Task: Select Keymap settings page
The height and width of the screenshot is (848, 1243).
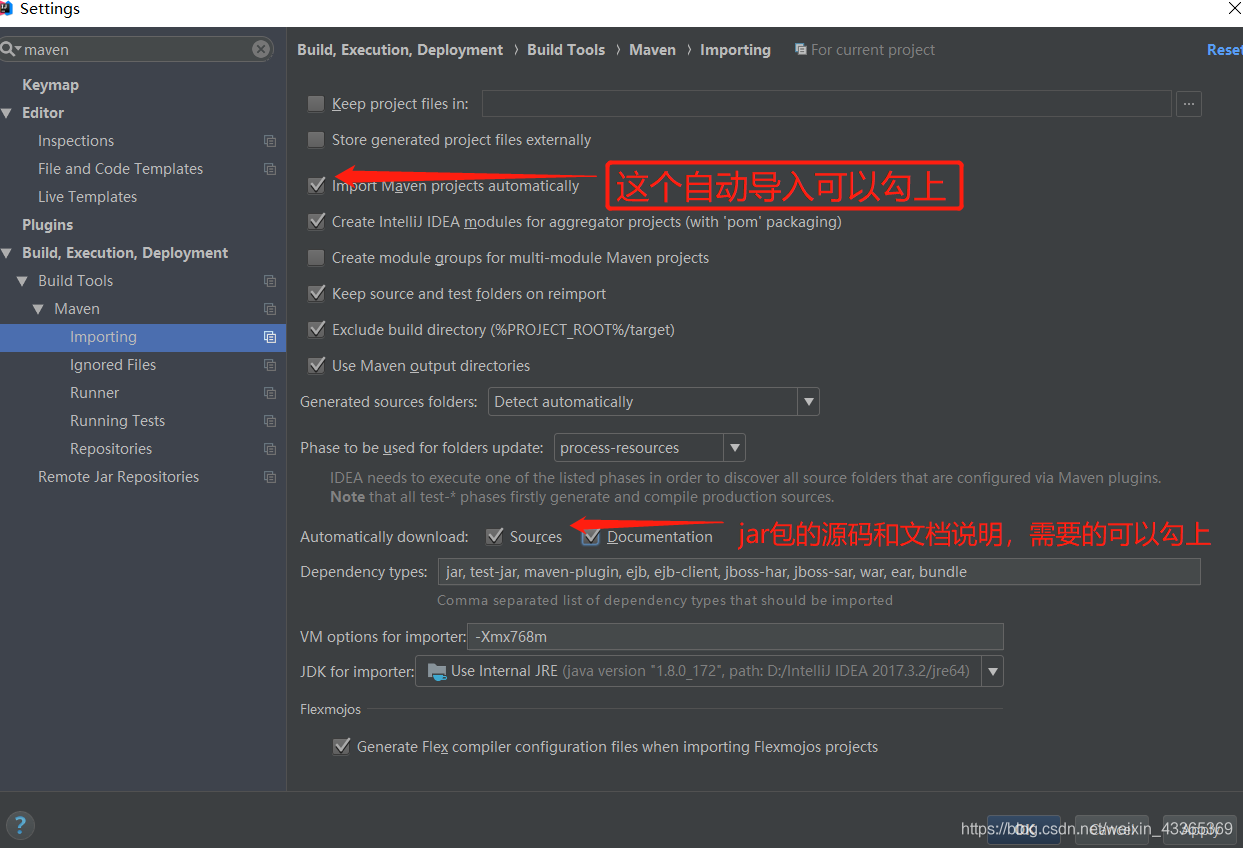Action: pyautogui.click(x=50, y=85)
